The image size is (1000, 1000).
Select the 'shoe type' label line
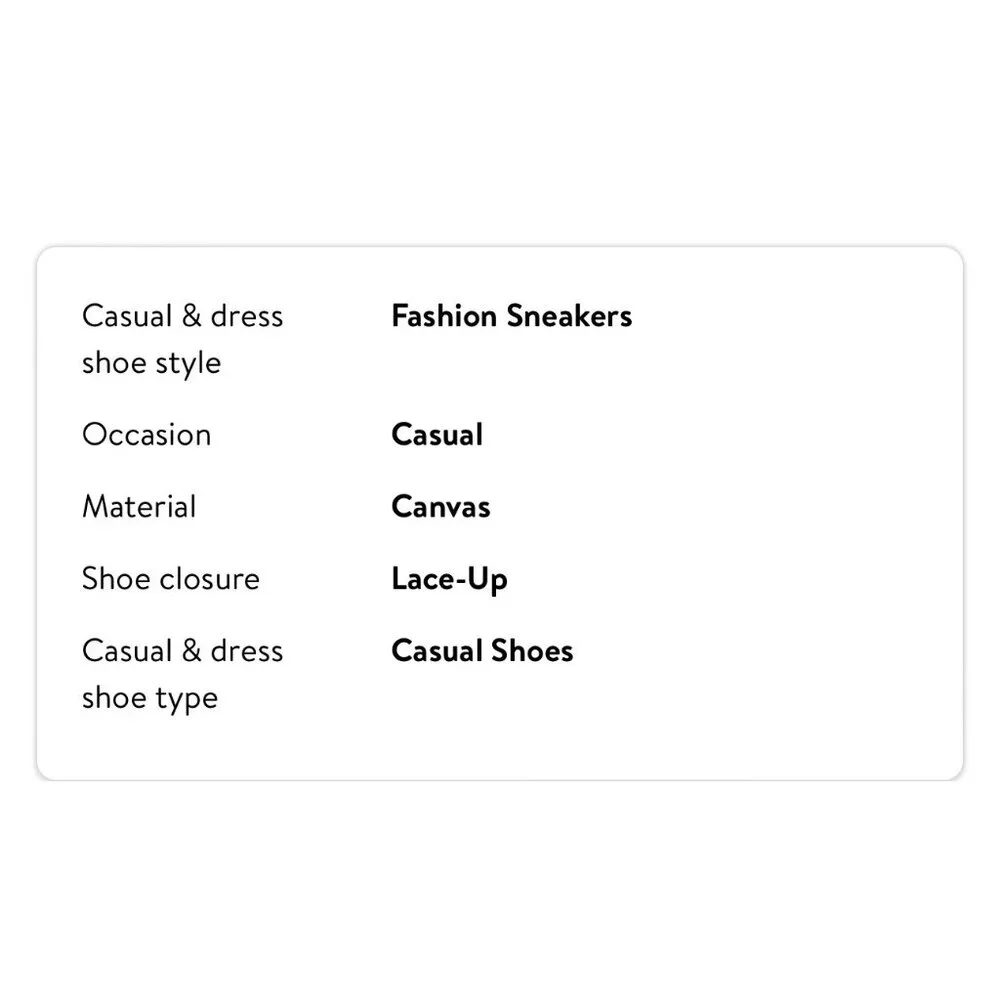[x=150, y=699]
